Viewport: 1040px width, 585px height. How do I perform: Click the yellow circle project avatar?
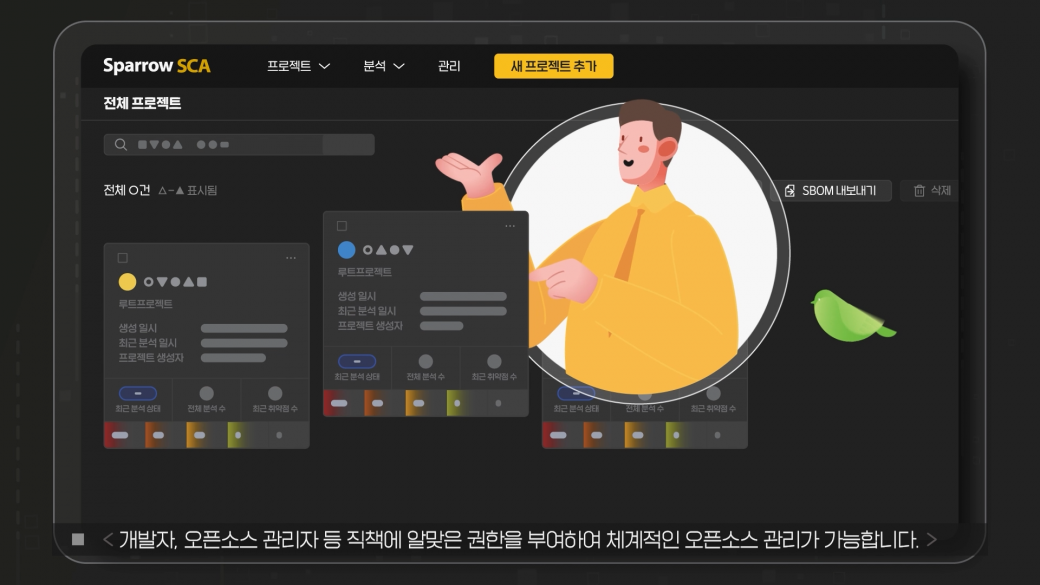point(127,282)
